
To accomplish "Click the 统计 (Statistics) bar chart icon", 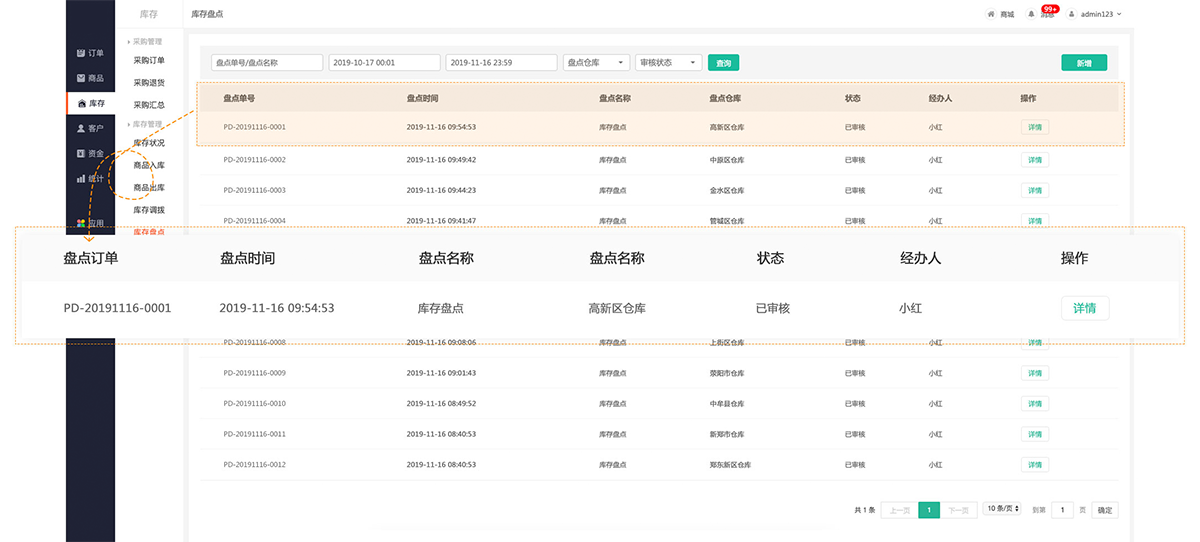I will [x=81, y=179].
